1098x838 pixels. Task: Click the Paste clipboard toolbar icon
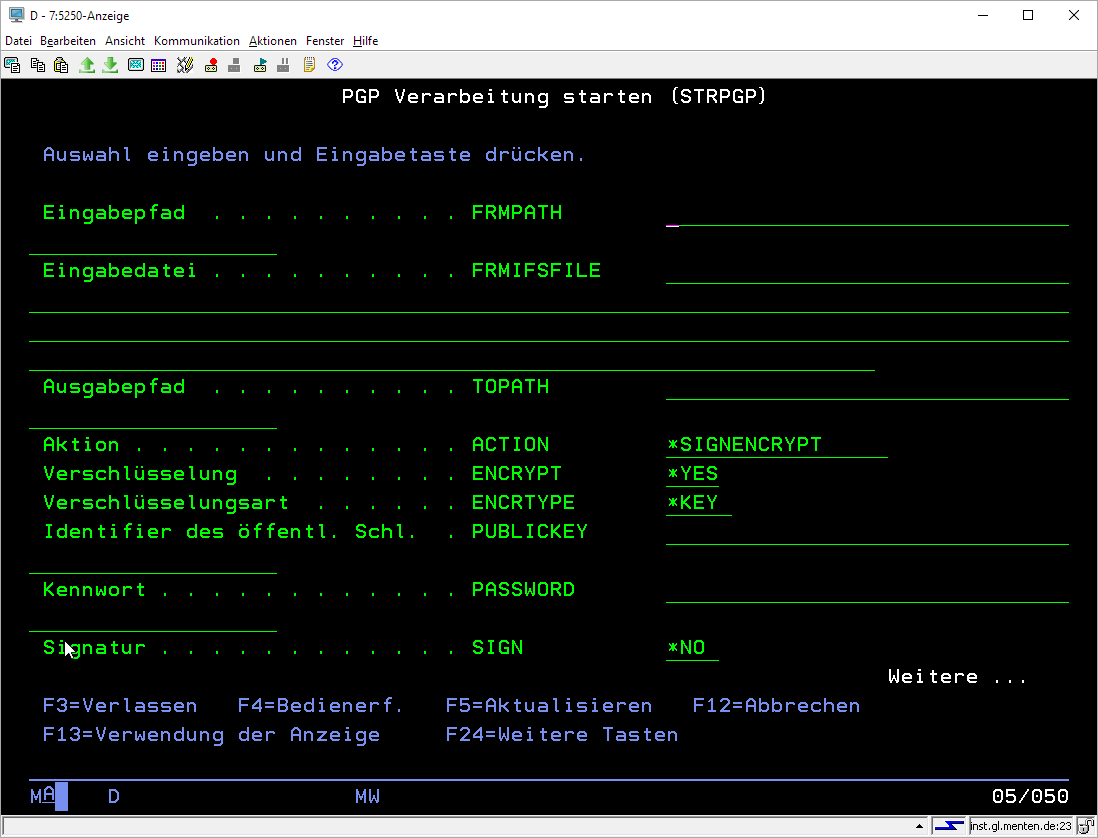61,65
